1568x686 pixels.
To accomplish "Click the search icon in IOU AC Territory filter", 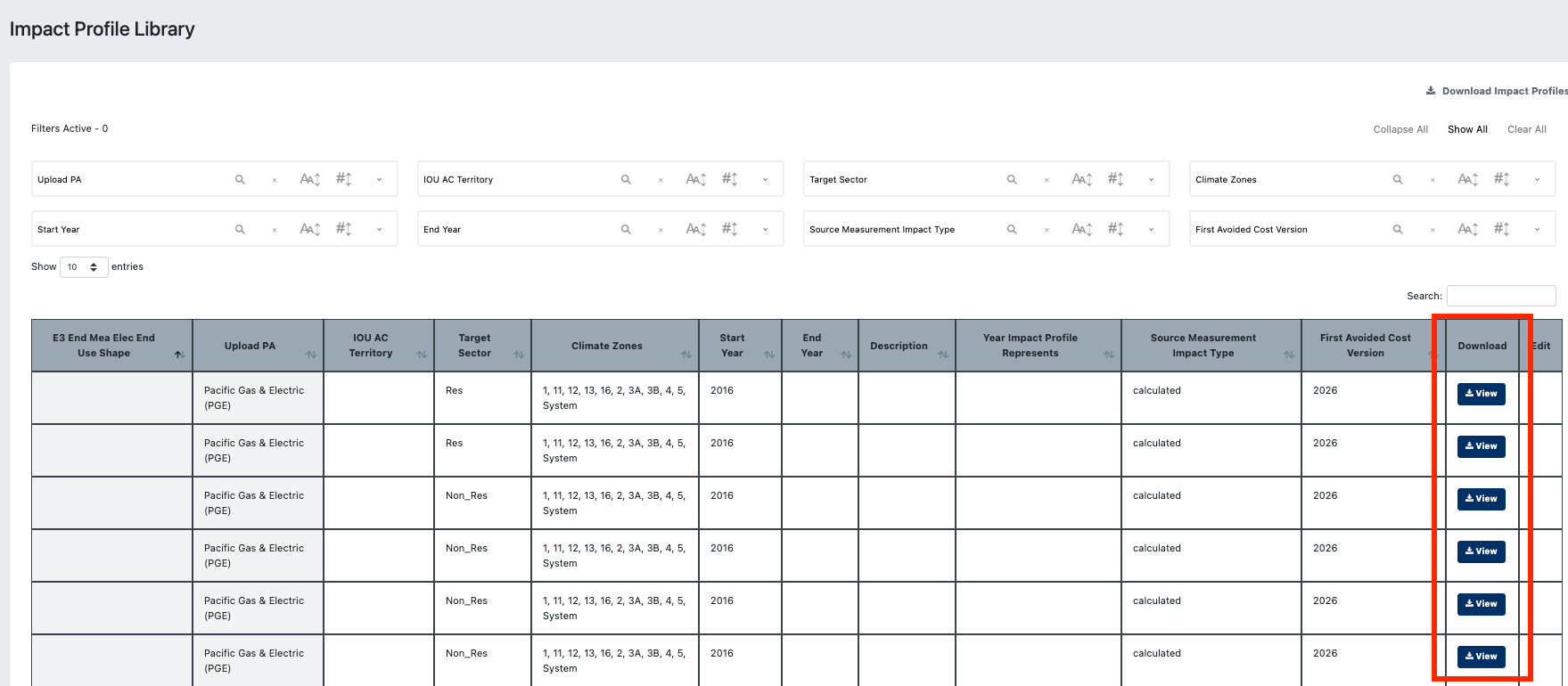I will 626,179.
